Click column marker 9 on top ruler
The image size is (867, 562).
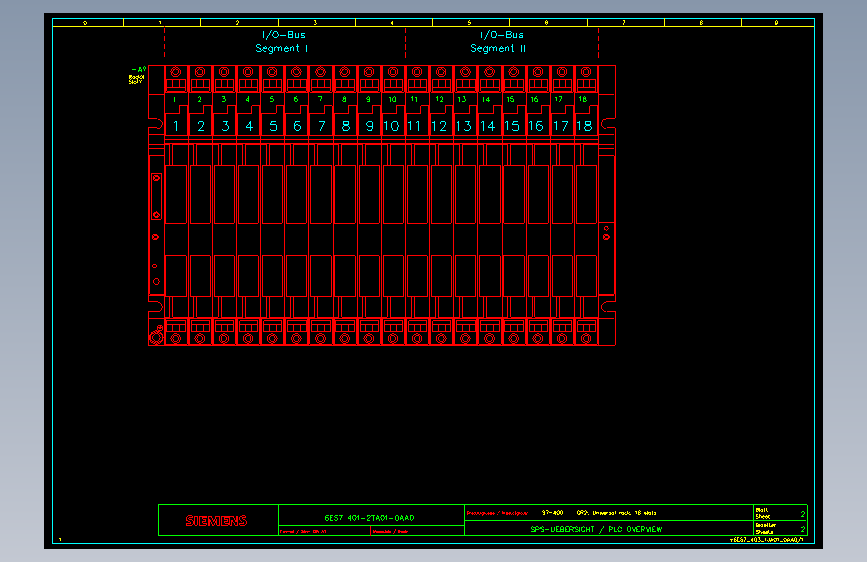[x=776, y=23]
